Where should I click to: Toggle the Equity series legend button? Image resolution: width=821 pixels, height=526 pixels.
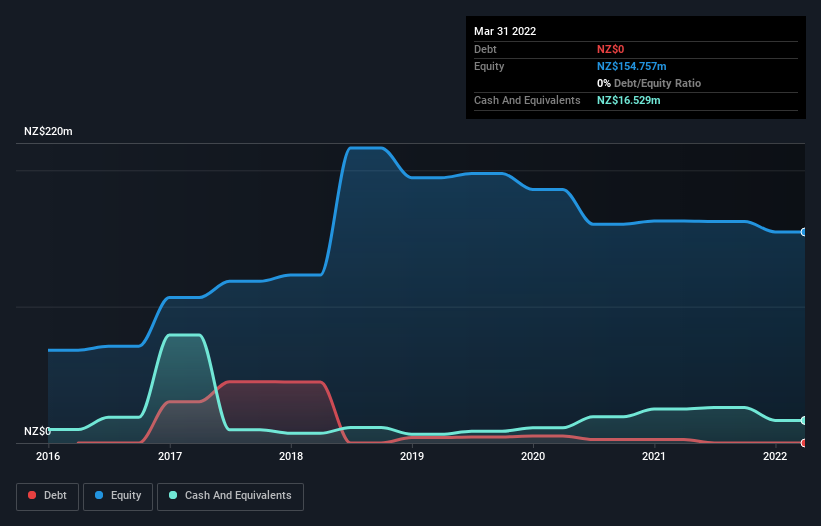coord(118,496)
